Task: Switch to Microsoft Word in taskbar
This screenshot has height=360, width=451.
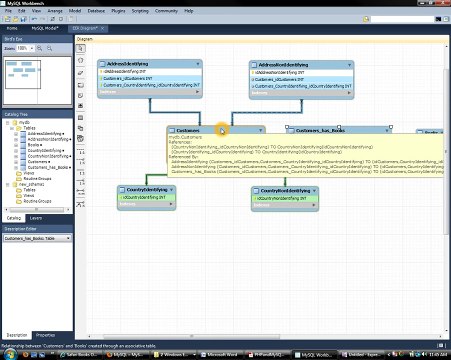Action: [x=222, y=355]
